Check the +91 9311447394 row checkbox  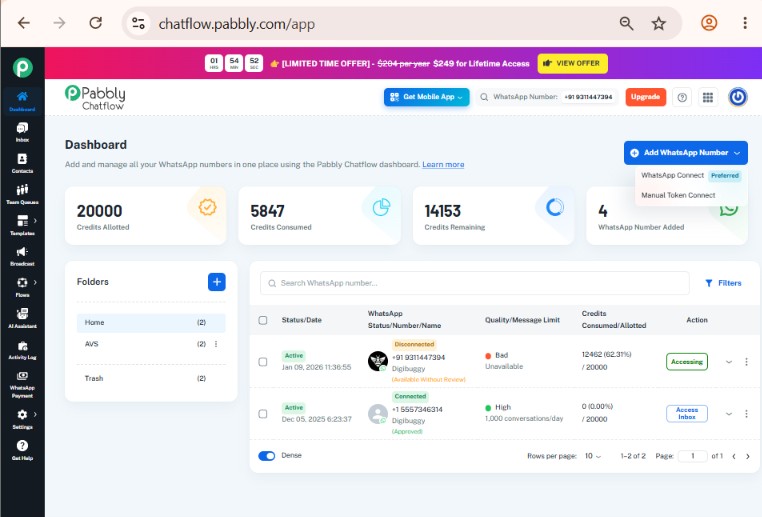pyautogui.click(x=263, y=362)
